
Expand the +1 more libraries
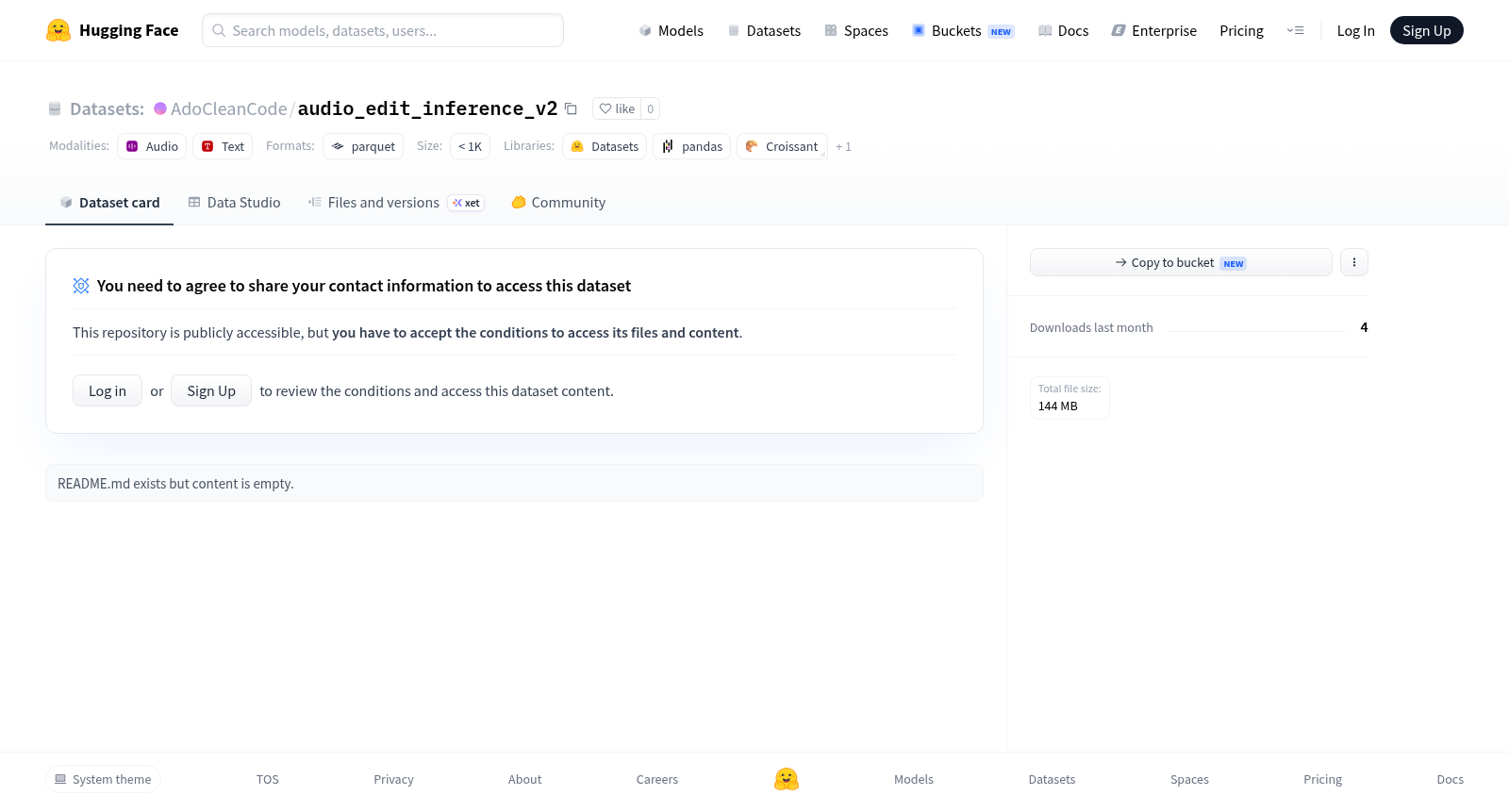coord(843,146)
